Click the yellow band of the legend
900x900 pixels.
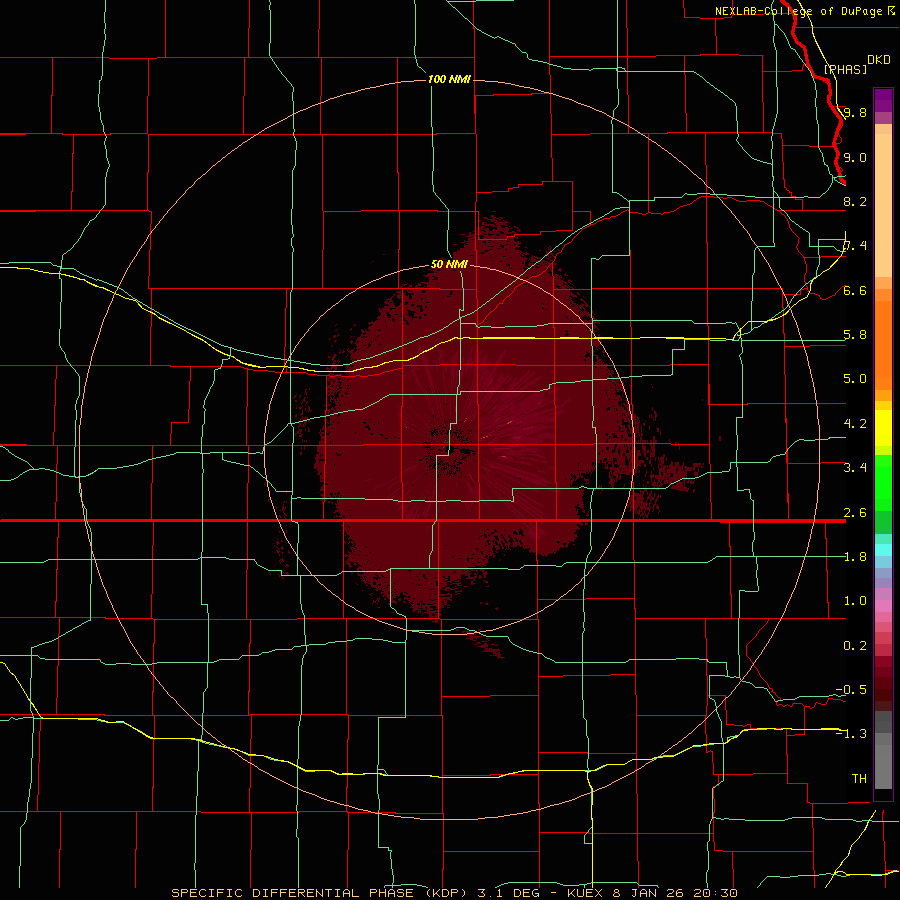tap(883, 428)
